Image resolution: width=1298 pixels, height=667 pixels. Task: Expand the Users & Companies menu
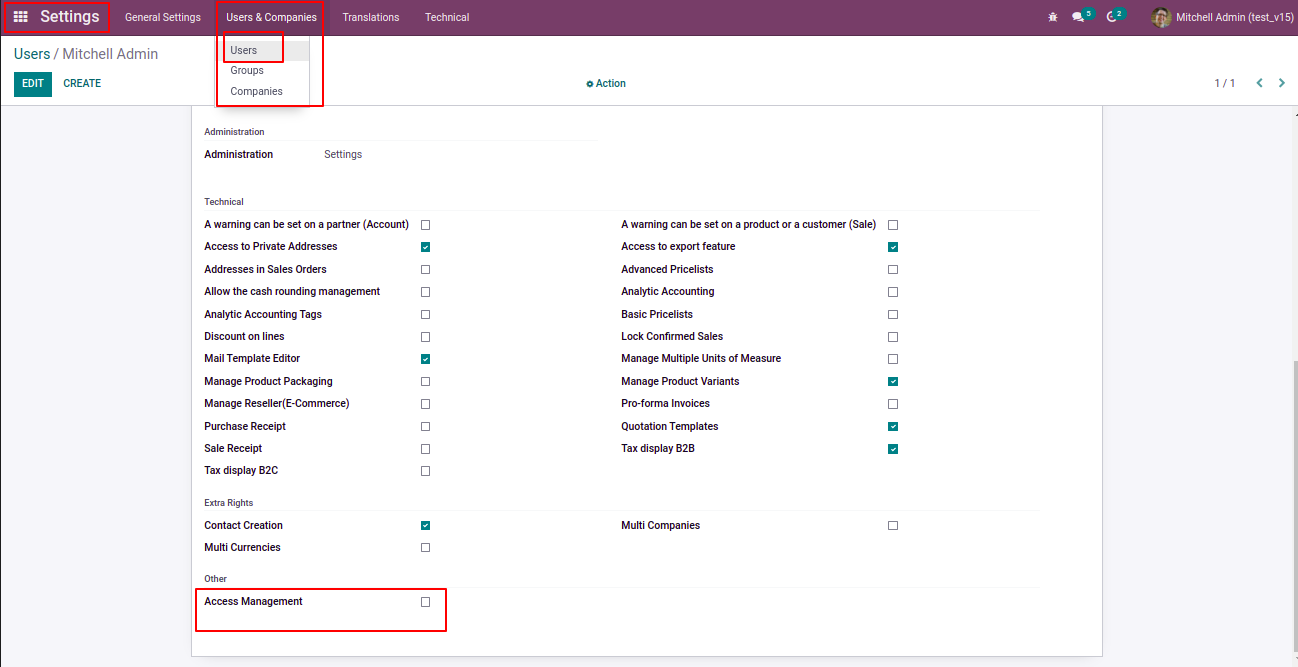pos(271,17)
